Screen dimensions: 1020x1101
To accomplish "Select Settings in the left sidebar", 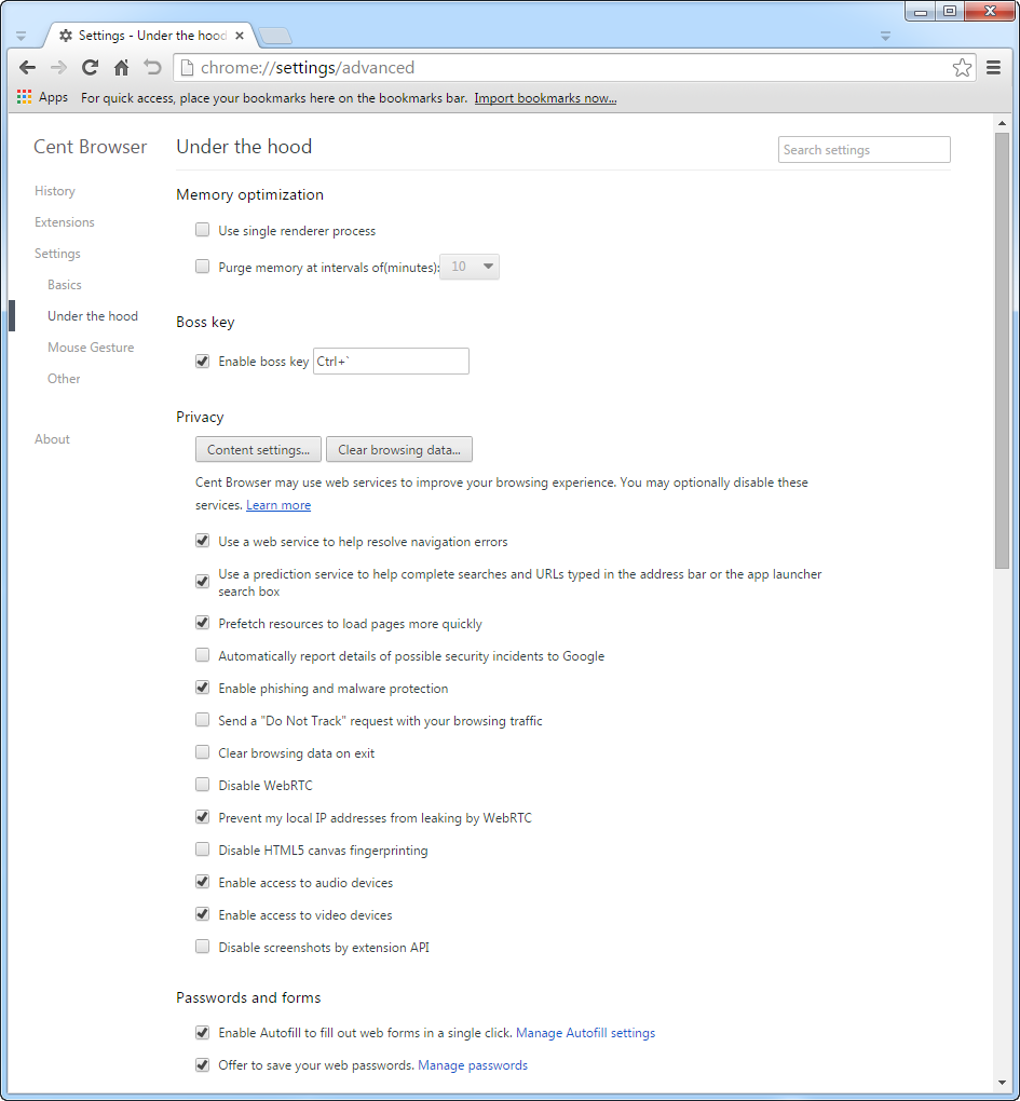I will 58,253.
